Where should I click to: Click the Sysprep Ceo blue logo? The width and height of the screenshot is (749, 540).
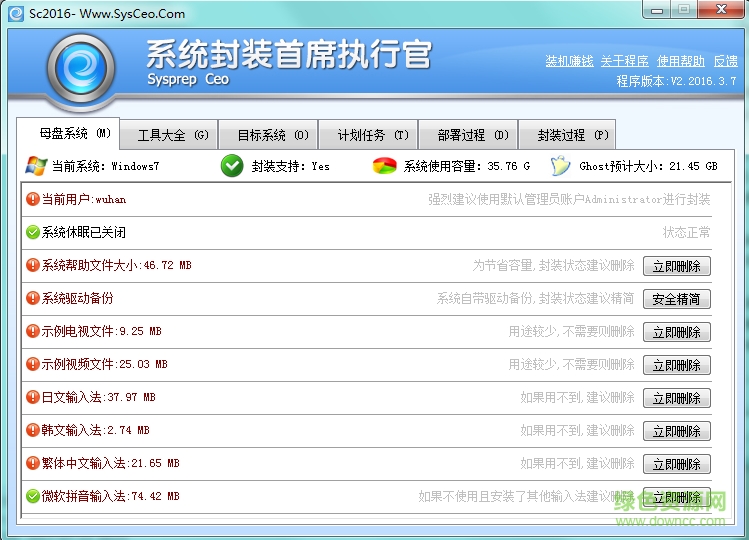point(73,70)
